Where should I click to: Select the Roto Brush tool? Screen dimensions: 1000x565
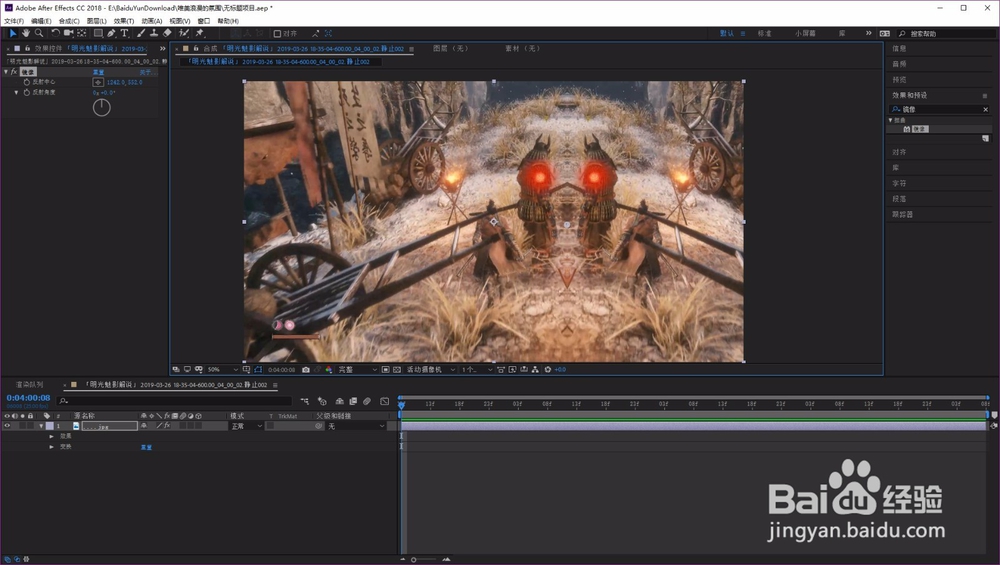pos(184,33)
